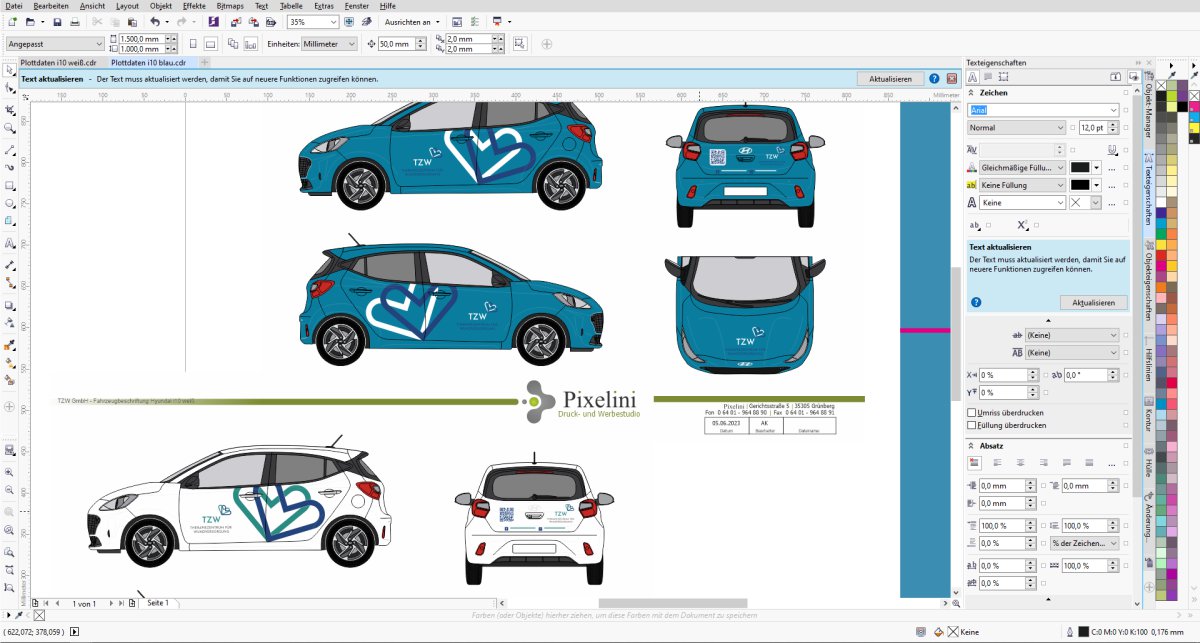This screenshot has height=643, width=1200.
Task: Click Aktualisieren in the top notification bar
Action: point(890,78)
